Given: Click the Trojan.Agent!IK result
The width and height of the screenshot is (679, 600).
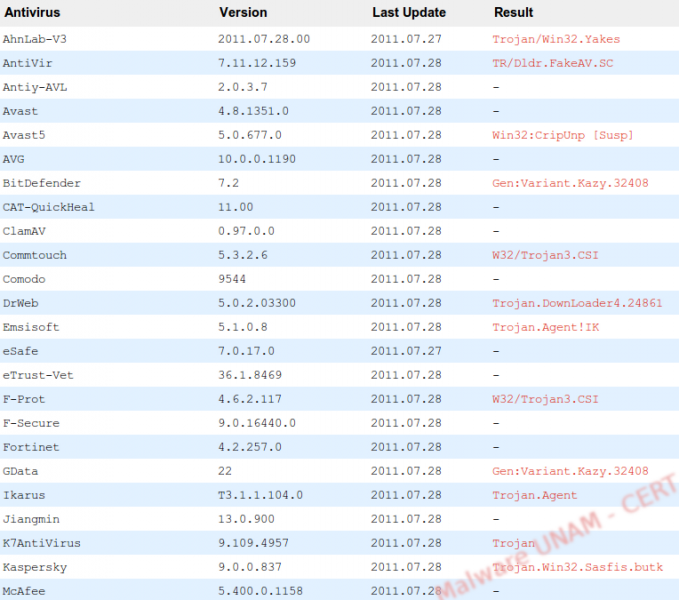Looking at the screenshot, I should click(x=546, y=327).
